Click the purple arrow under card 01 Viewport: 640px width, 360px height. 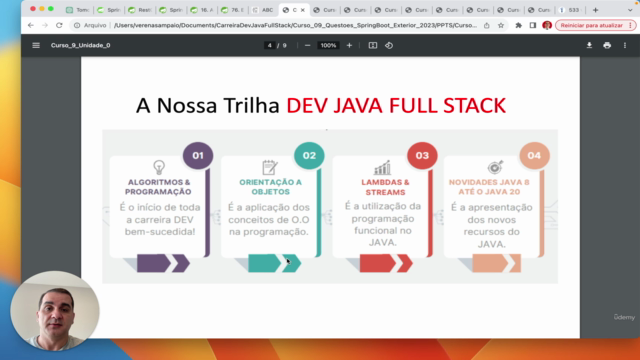163,263
